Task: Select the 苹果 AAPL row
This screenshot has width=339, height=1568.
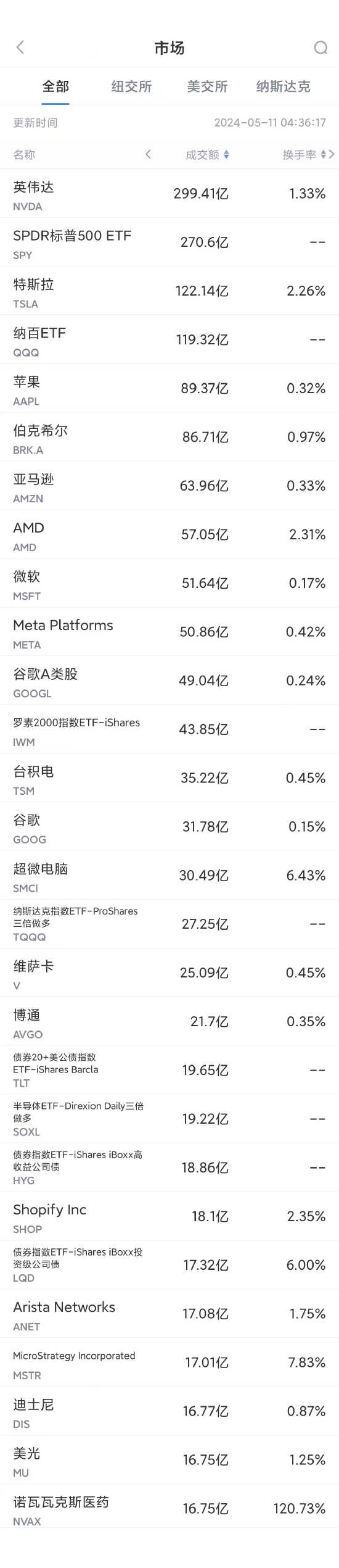Action: tap(169, 389)
